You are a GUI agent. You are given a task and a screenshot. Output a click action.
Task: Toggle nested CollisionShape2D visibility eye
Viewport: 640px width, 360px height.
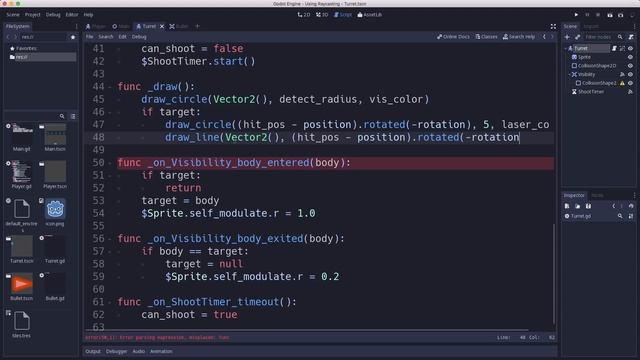click(631, 83)
